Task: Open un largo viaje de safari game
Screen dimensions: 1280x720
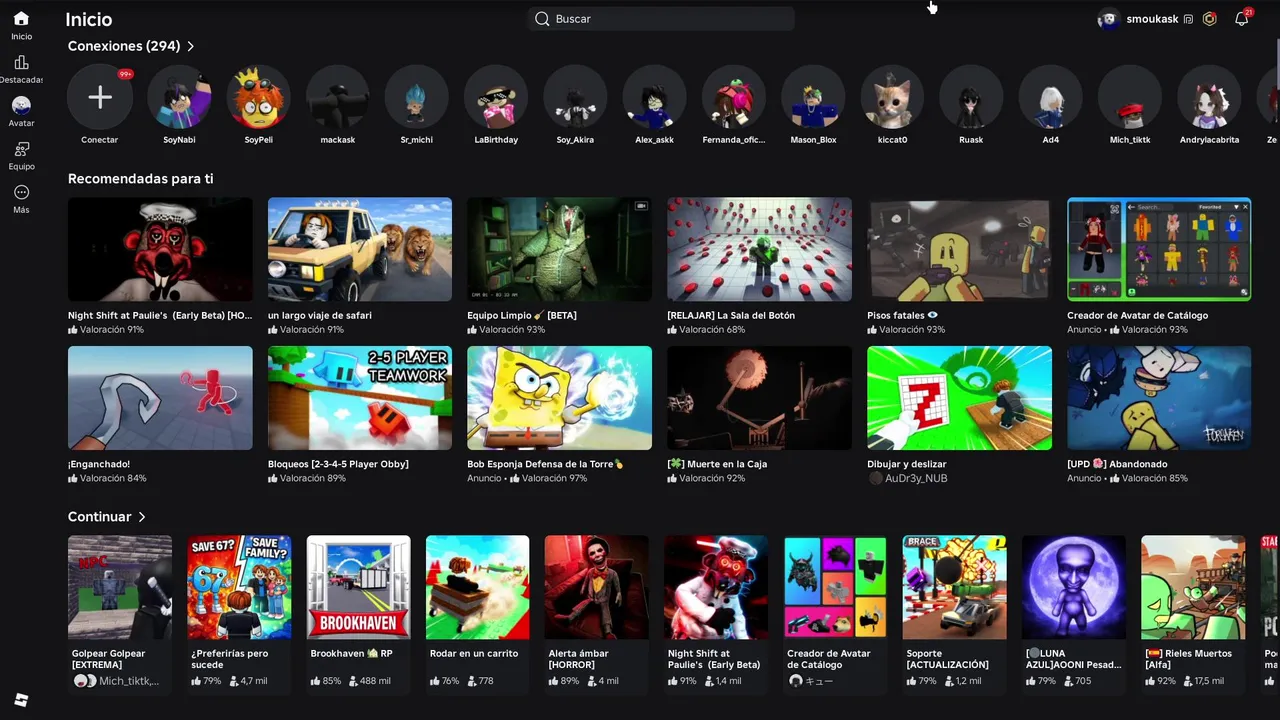Action: coord(360,249)
